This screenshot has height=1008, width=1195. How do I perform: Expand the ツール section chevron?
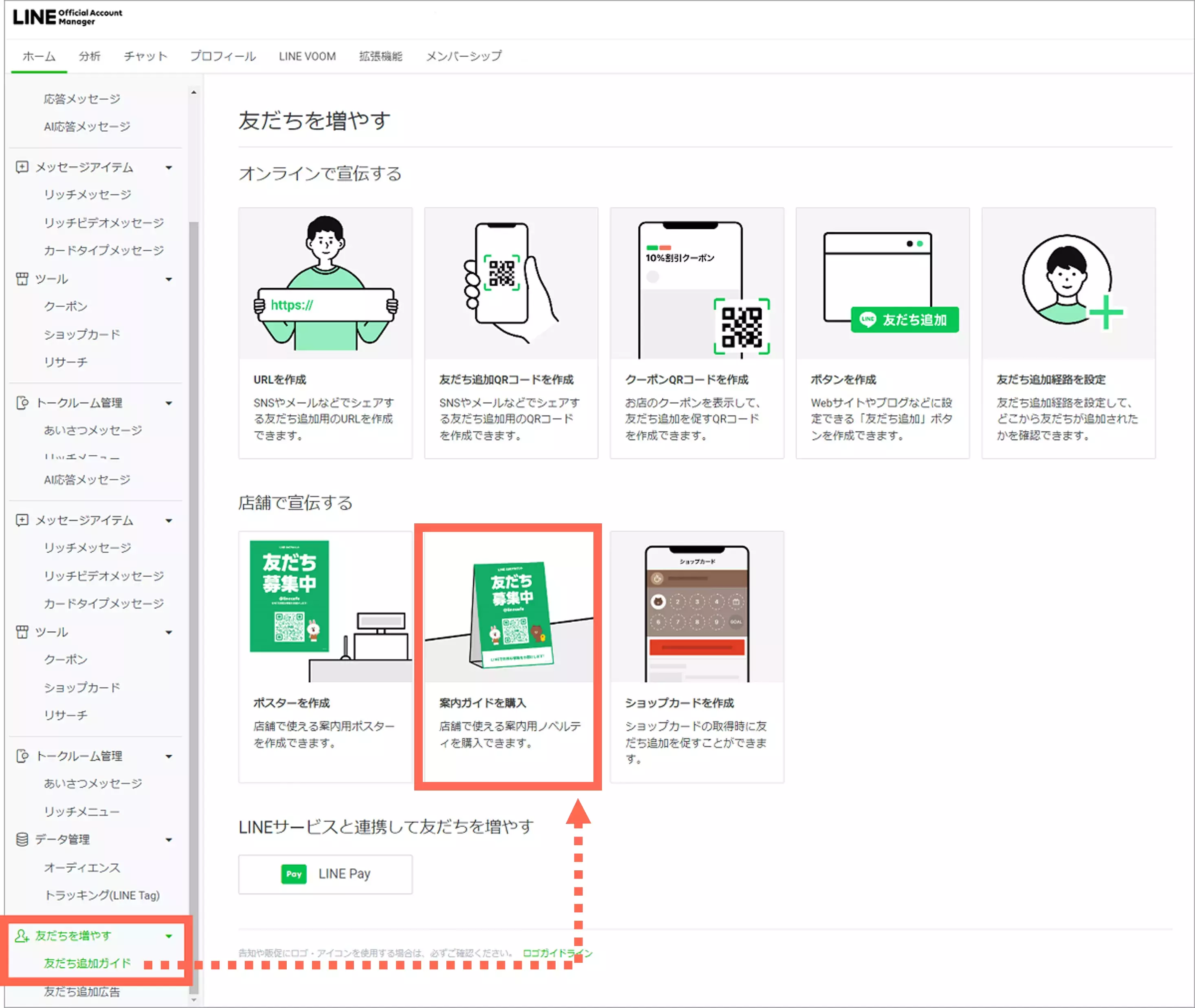point(169,279)
